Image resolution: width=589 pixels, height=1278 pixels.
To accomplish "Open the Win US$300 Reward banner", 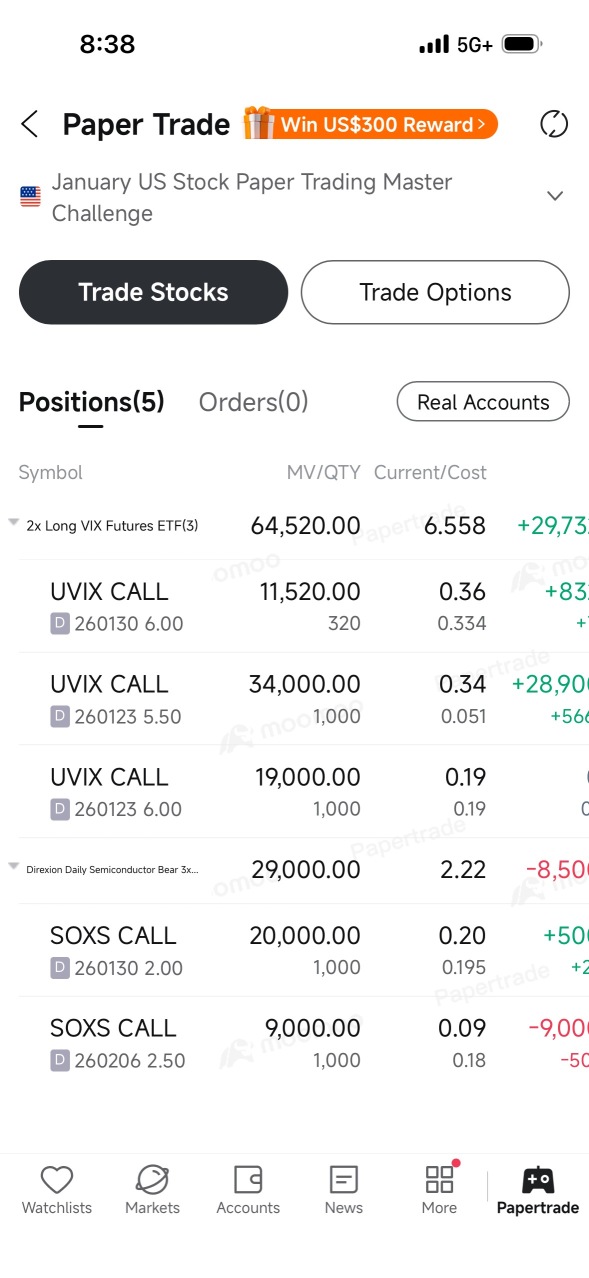I will (371, 124).
